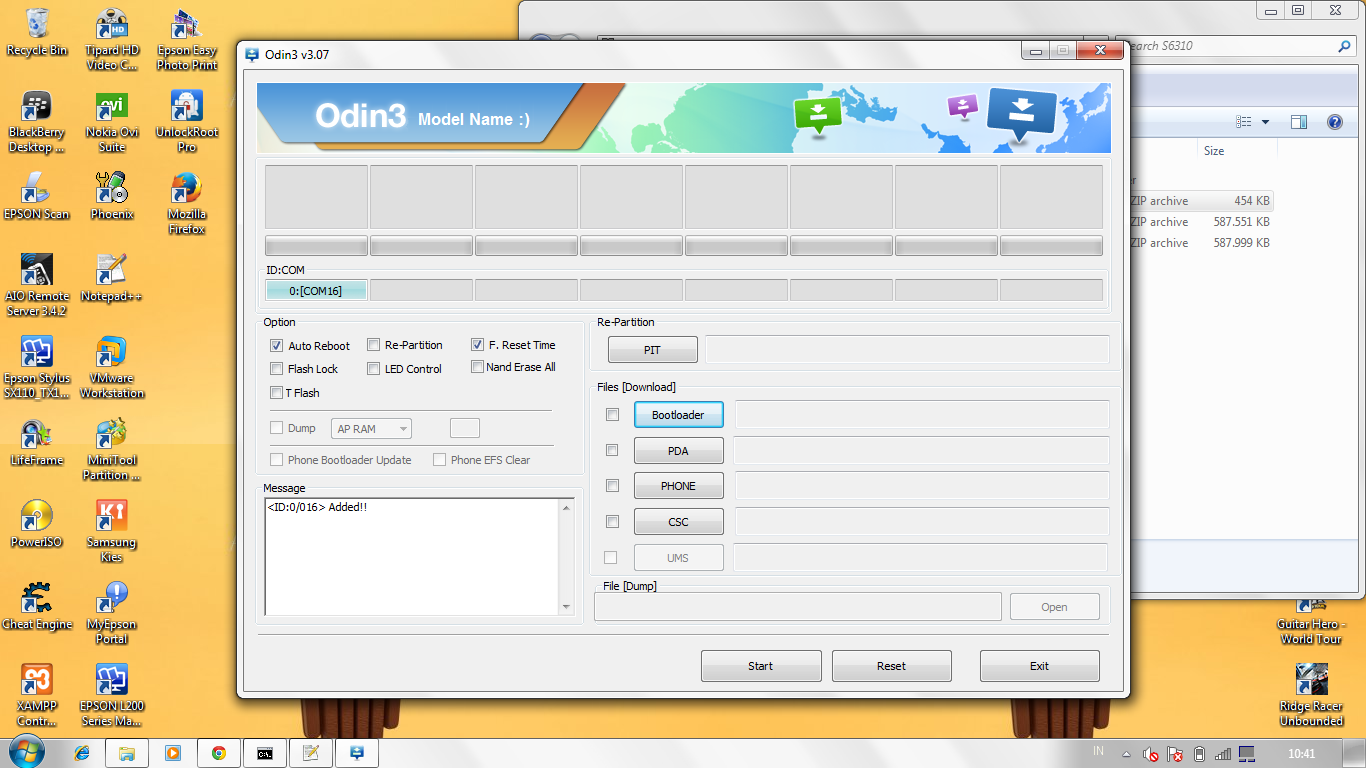Open the AP RAM dump dropdown

(x=371, y=429)
